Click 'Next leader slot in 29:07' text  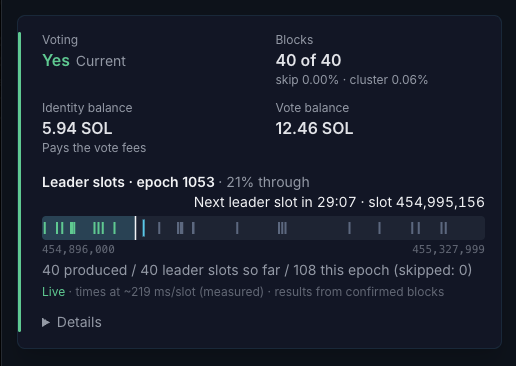pos(275,202)
